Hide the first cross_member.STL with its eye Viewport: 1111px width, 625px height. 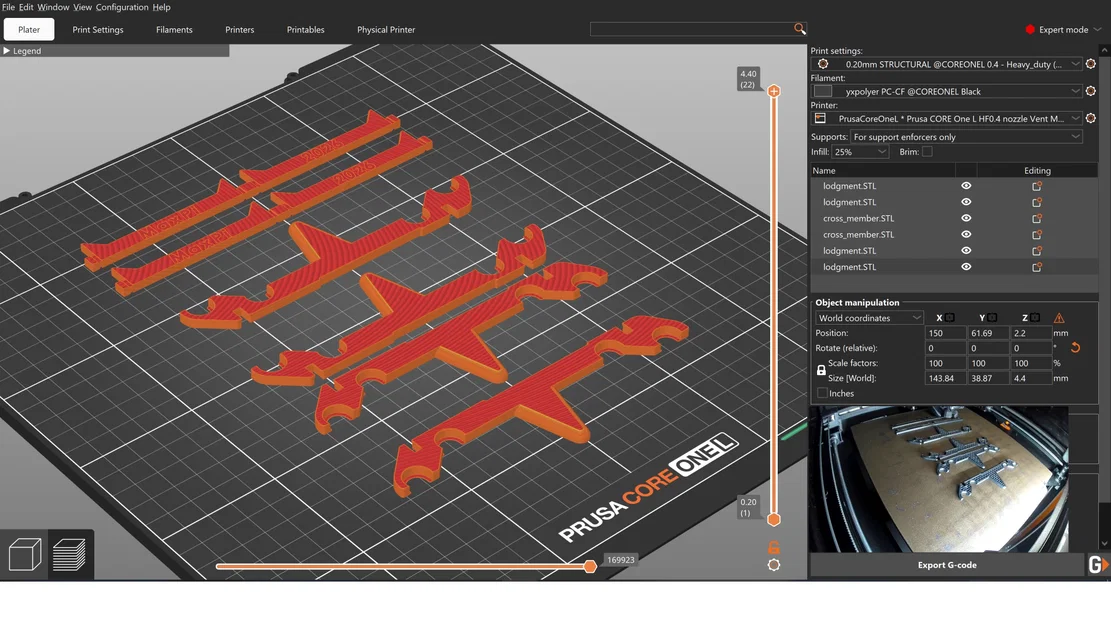click(966, 218)
